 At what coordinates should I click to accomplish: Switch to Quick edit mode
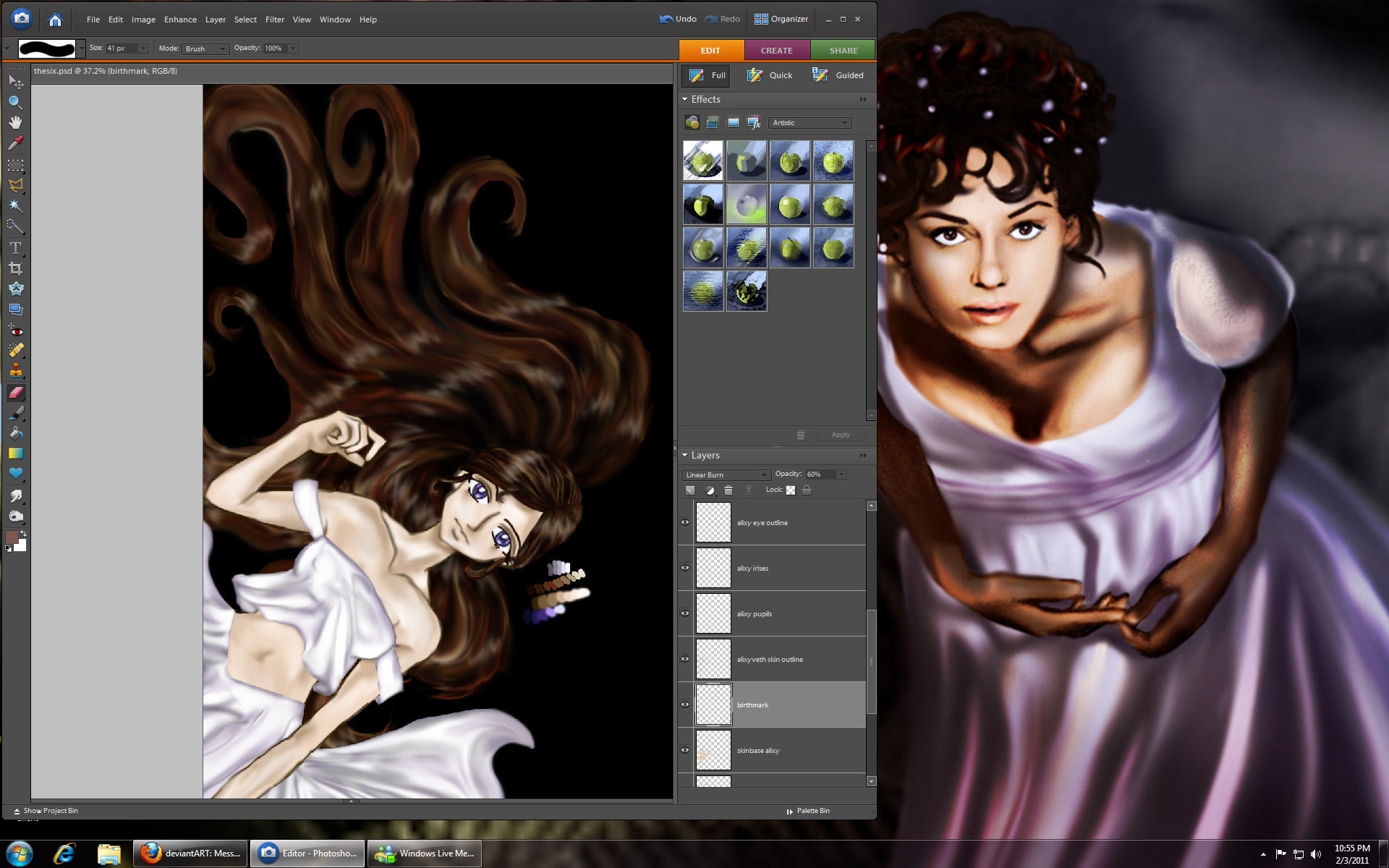coord(771,75)
